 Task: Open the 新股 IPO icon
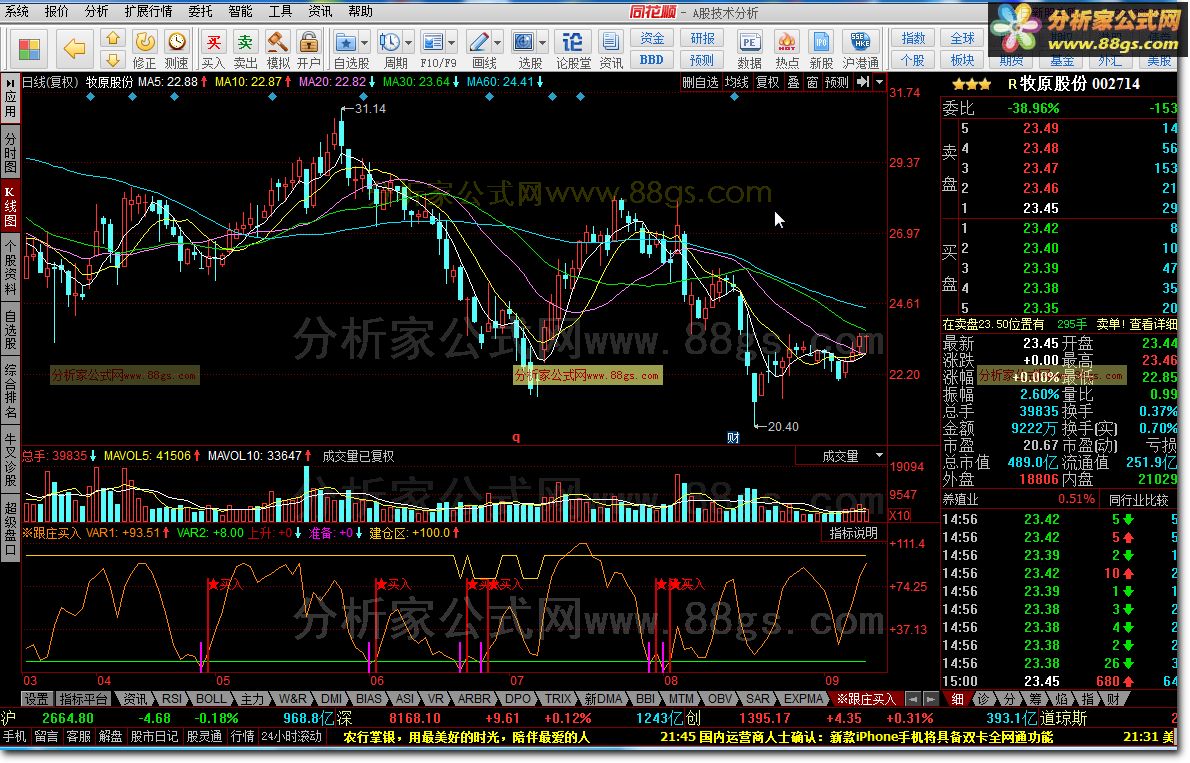(x=821, y=50)
